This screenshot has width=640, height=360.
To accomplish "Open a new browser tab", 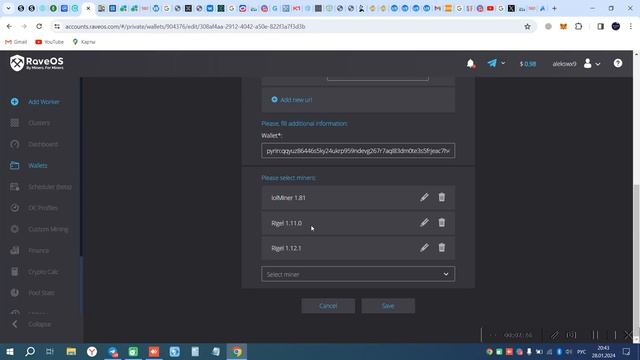I will [554, 8].
